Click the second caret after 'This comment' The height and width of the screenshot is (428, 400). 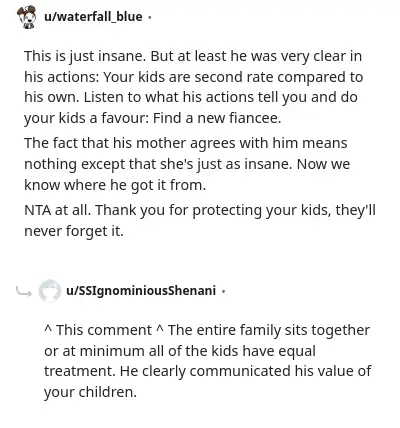point(160,329)
